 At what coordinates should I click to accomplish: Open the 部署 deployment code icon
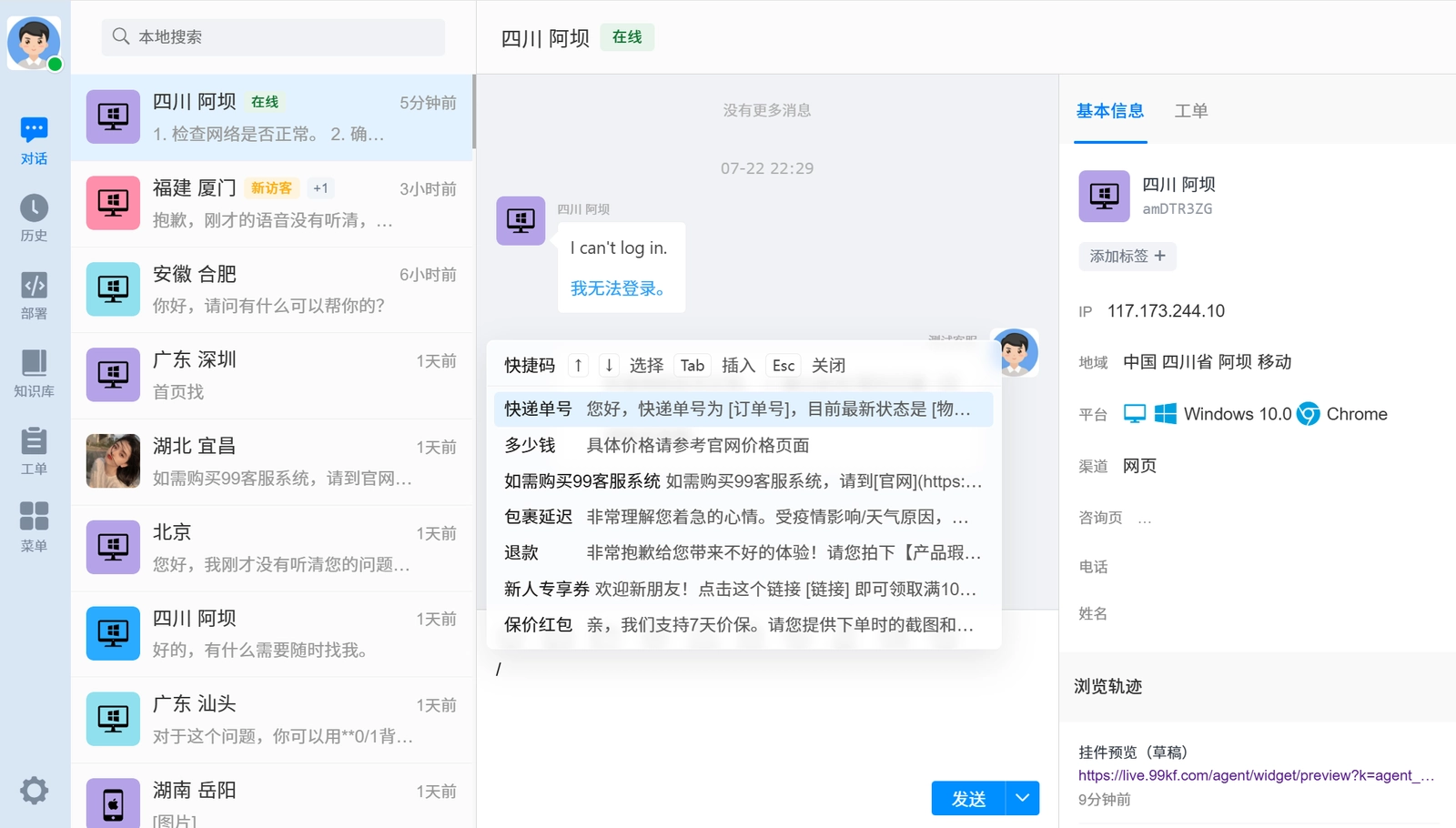click(x=34, y=296)
